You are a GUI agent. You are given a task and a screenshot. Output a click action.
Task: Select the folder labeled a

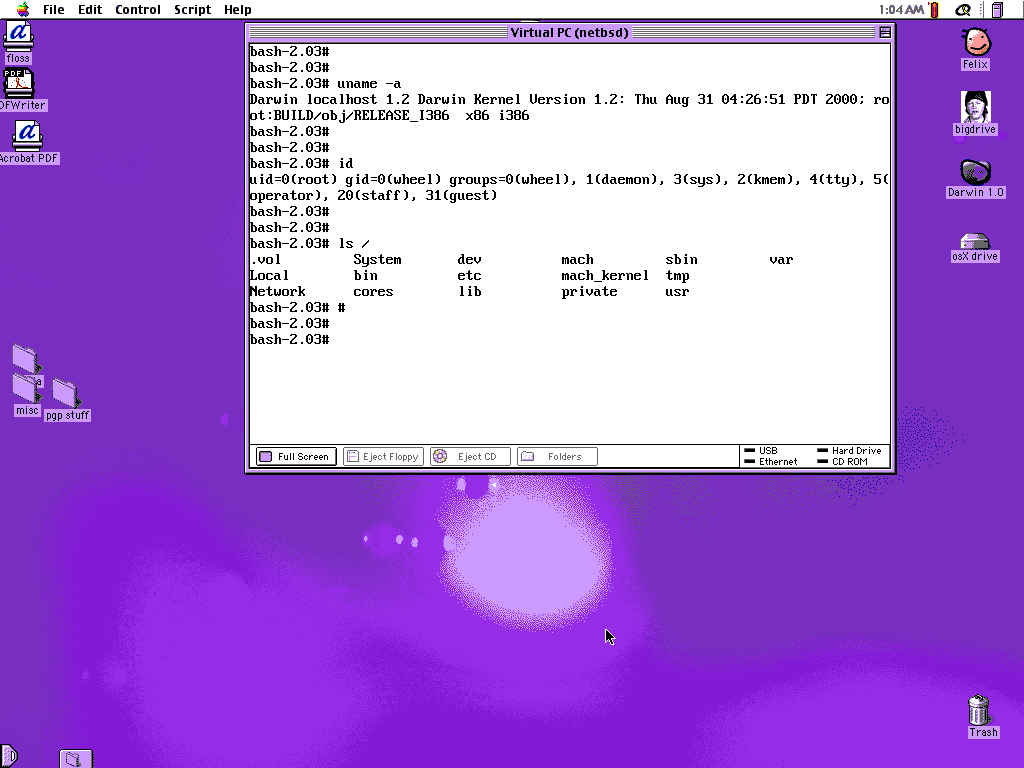27,359
